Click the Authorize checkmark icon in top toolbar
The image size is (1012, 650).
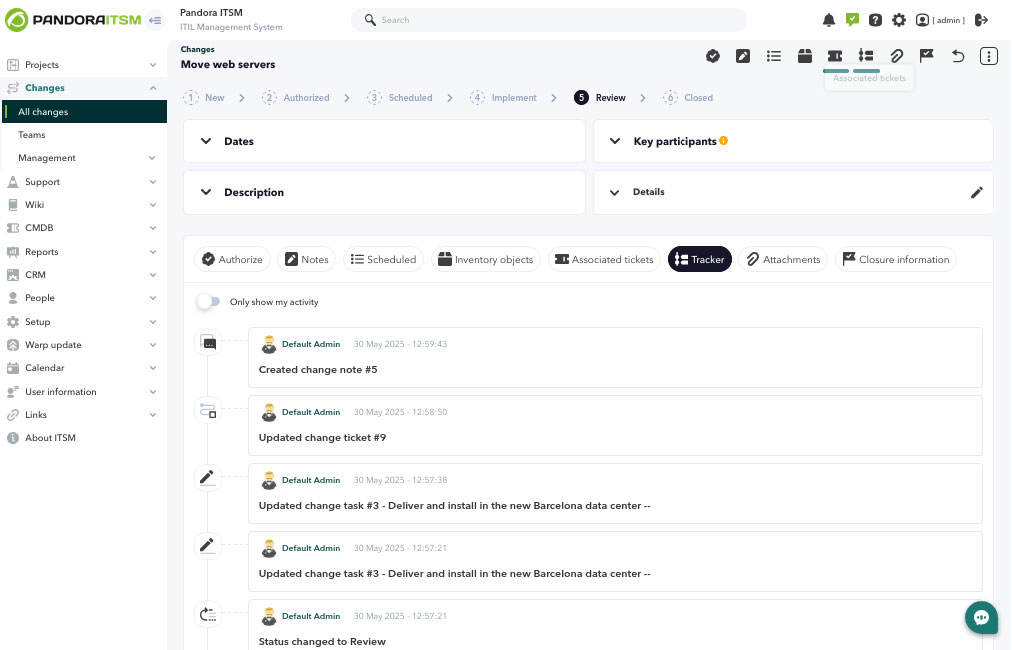click(x=713, y=56)
